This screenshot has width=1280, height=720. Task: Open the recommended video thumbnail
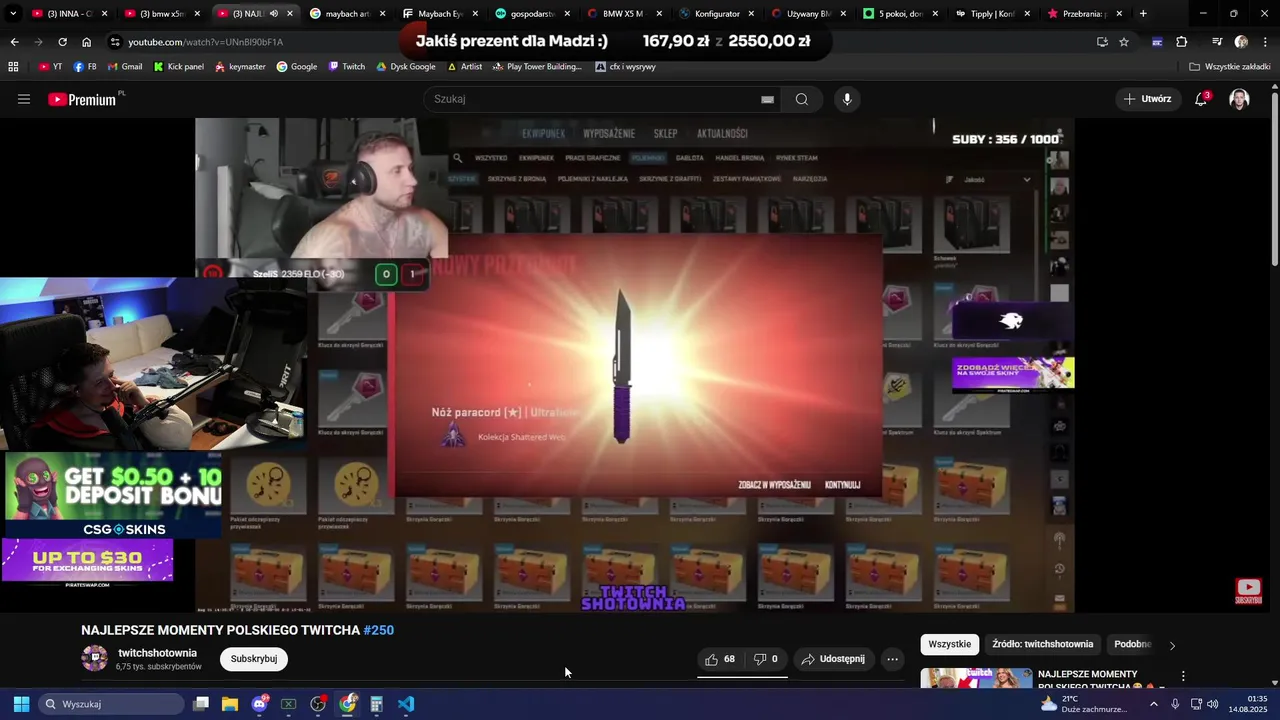(976, 678)
